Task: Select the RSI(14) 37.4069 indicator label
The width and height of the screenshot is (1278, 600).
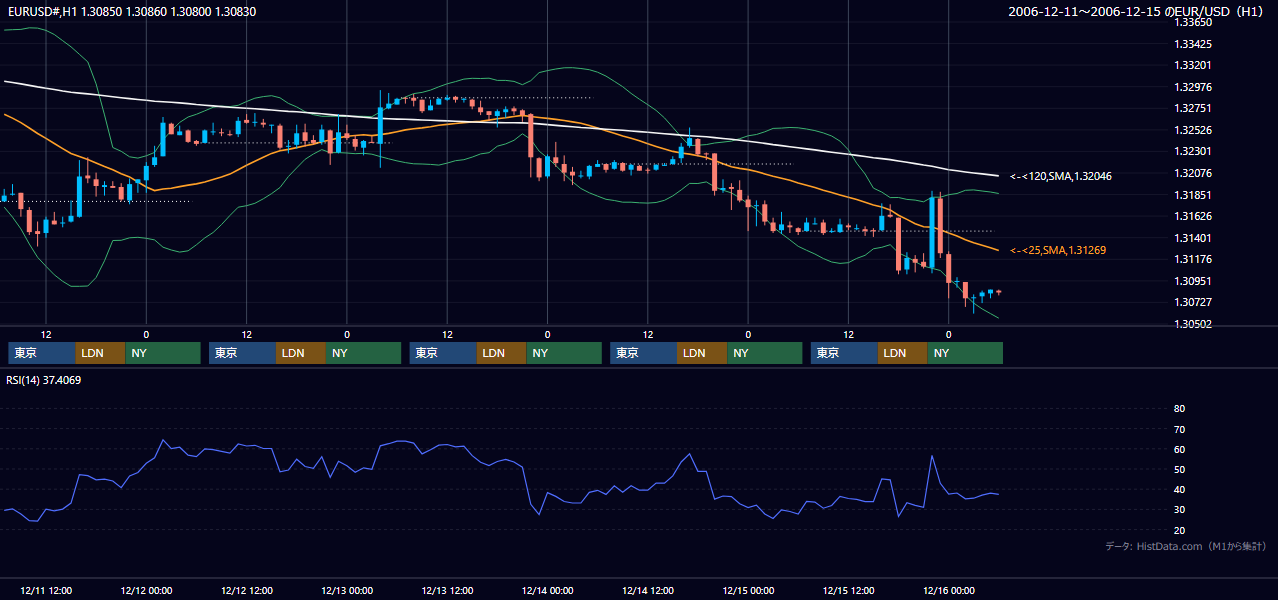Action: point(44,380)
